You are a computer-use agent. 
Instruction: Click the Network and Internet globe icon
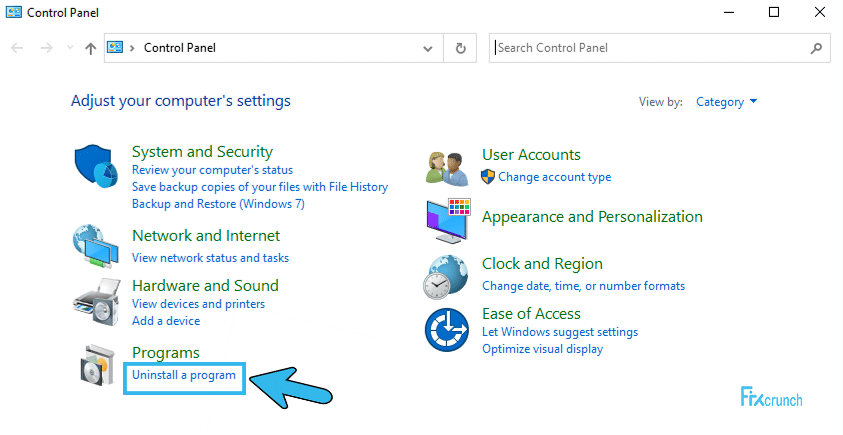[96, 246]
